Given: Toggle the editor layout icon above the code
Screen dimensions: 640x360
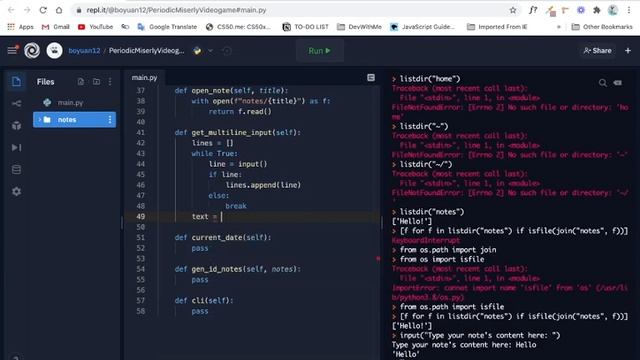Looking at the screenshot, I should [371, 78].
